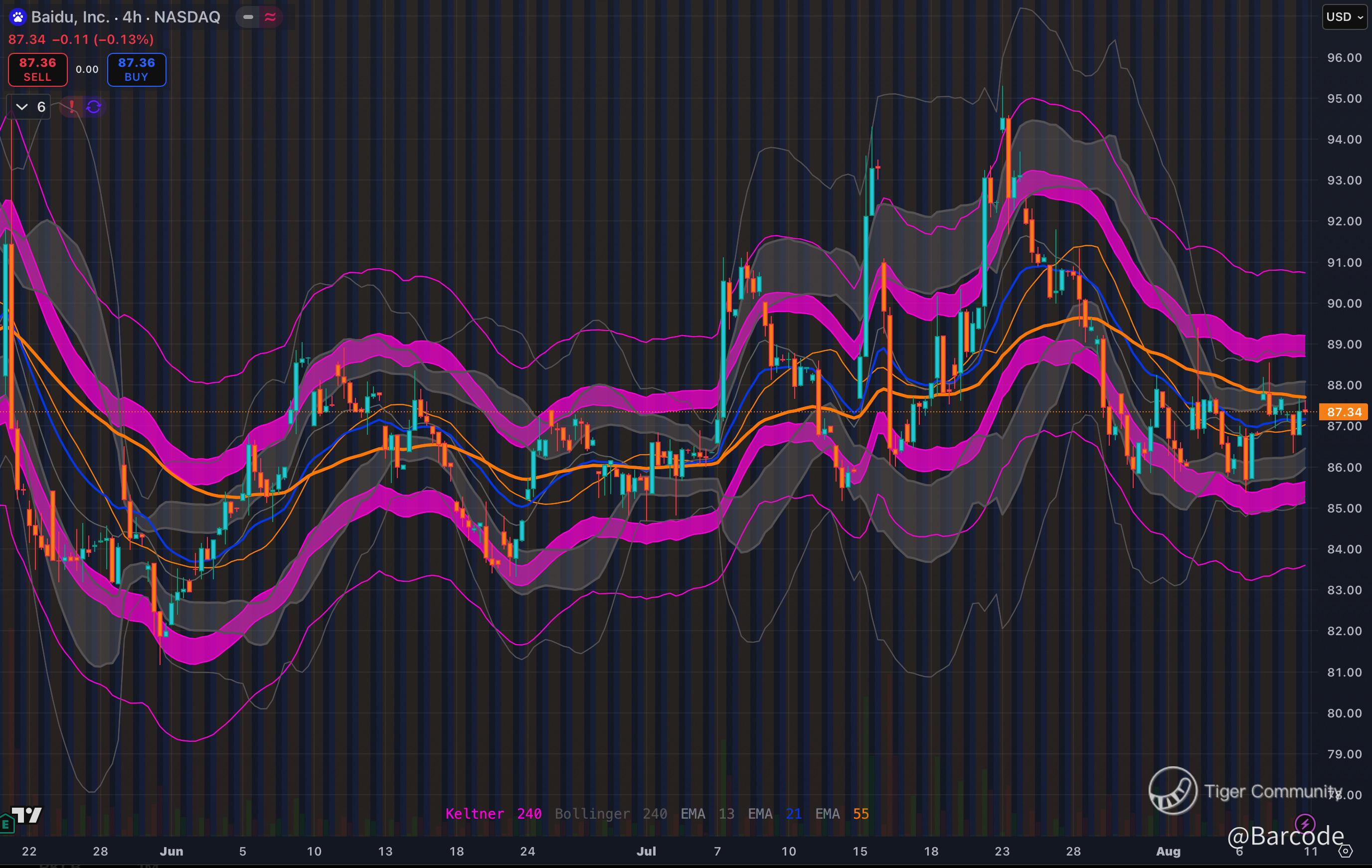This screenshot has height=868, width=1372.
Task: Click the pink wavy lines indicator icon
Action: coord(270,17)
